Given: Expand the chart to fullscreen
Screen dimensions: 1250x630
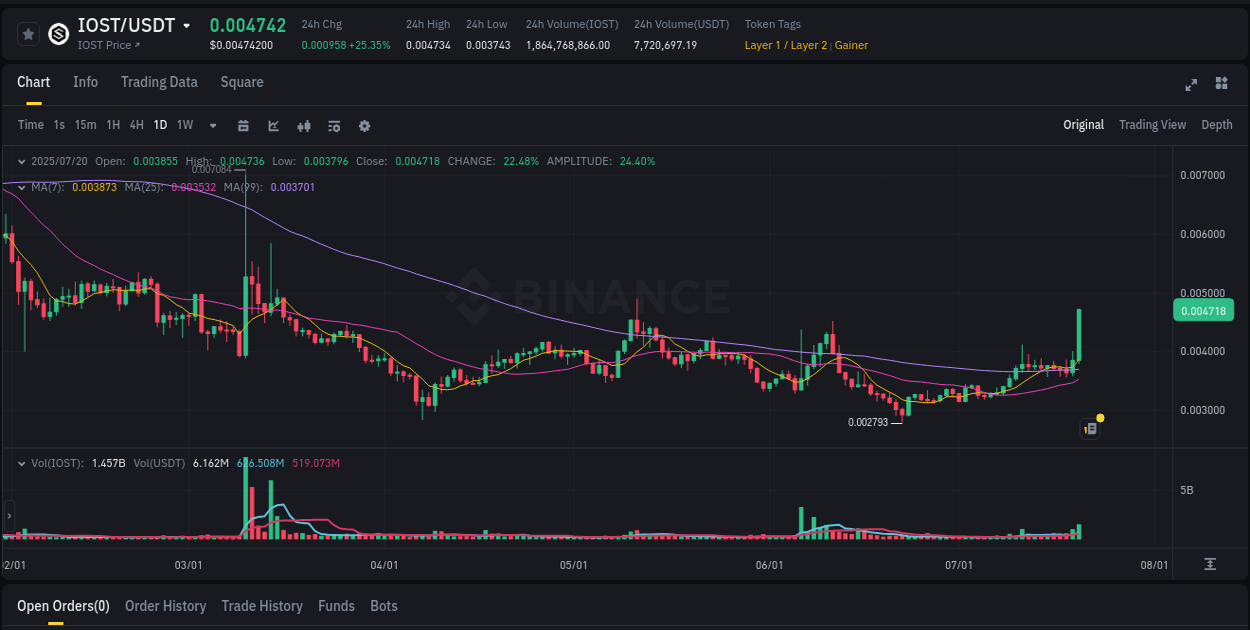Looking at the screenshot, I should pos(1190,85).
